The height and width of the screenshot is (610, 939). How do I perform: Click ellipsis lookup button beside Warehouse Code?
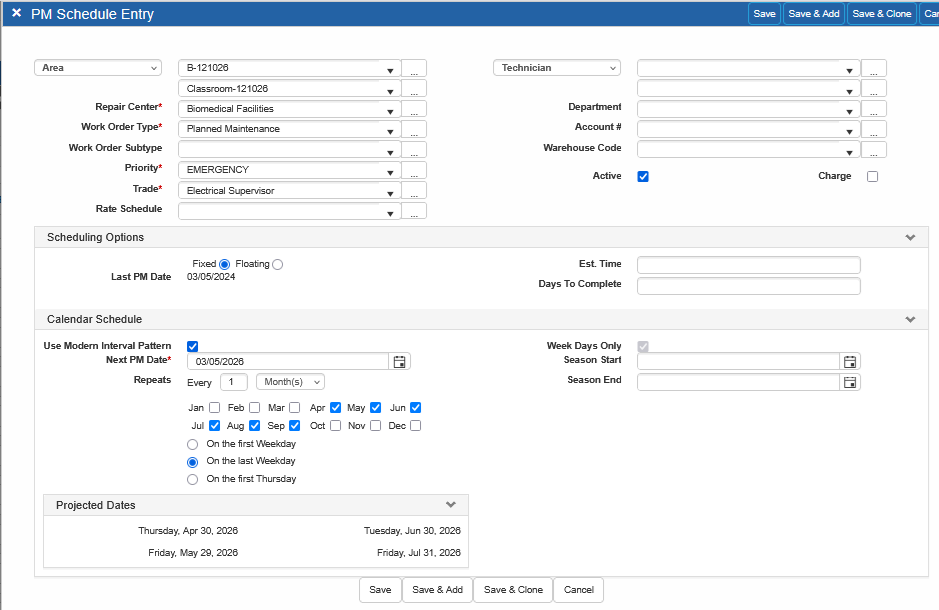[x=874, y=150]
